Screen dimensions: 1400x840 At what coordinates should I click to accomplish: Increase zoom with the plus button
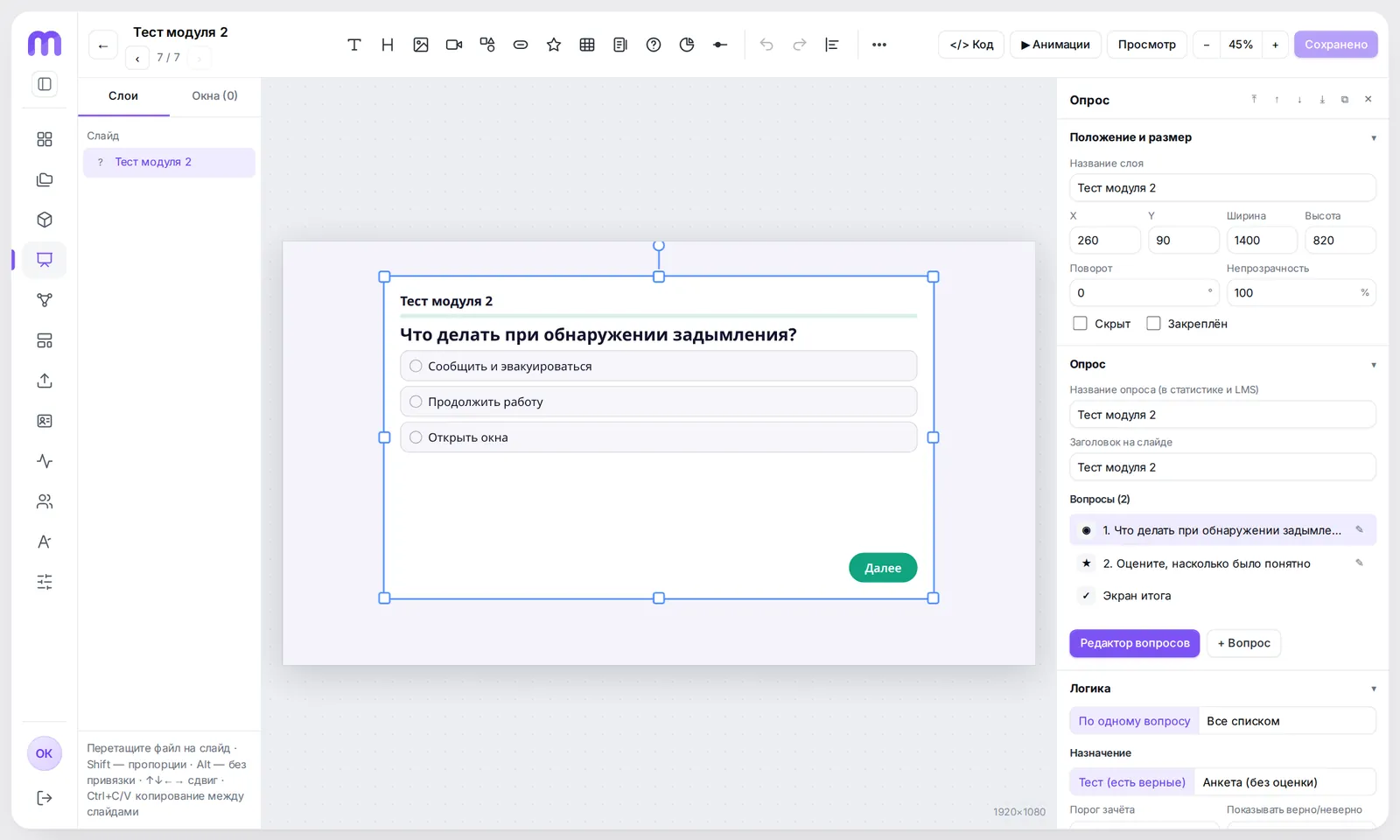(1275, 45)
